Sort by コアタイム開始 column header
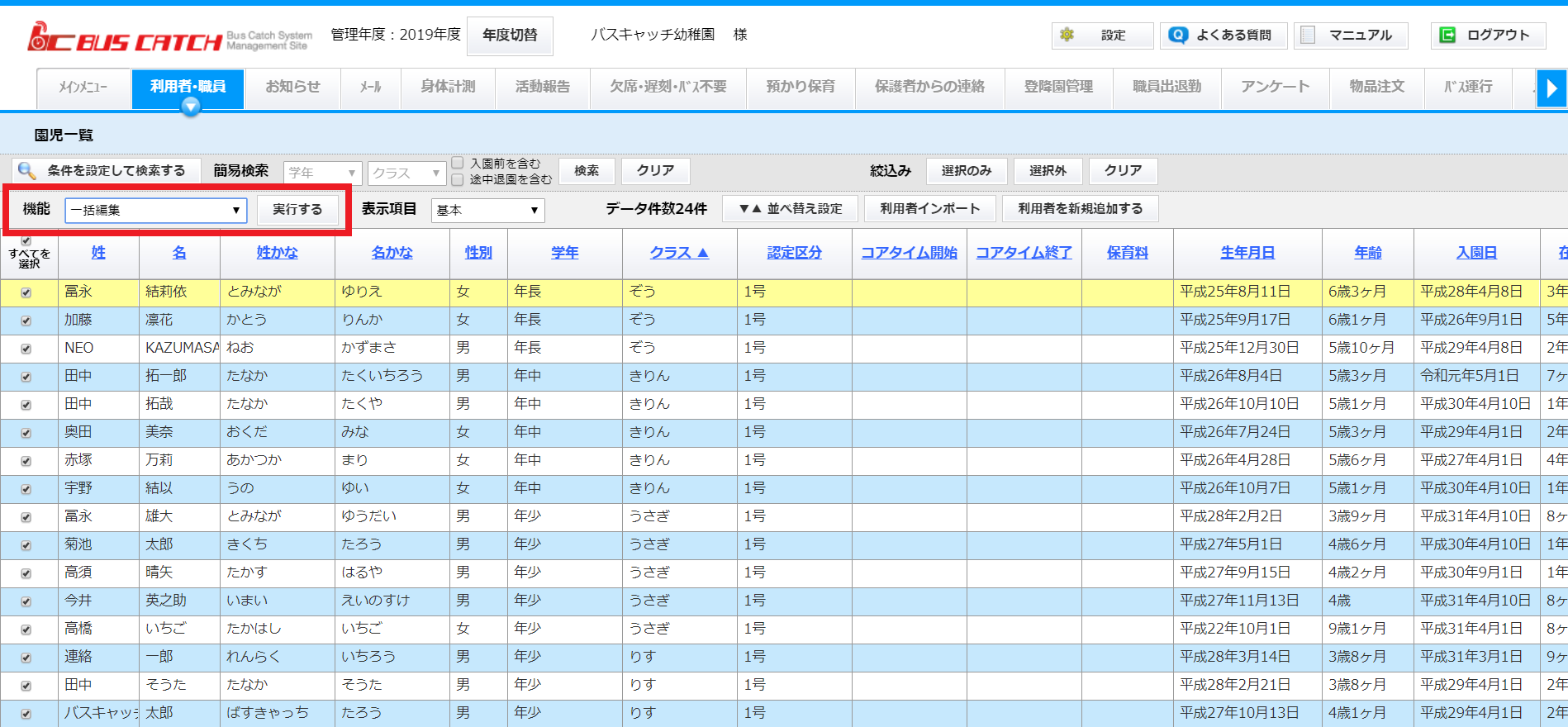The height and width of the screenshot is (727, 1568). click(x=909, y=253)
